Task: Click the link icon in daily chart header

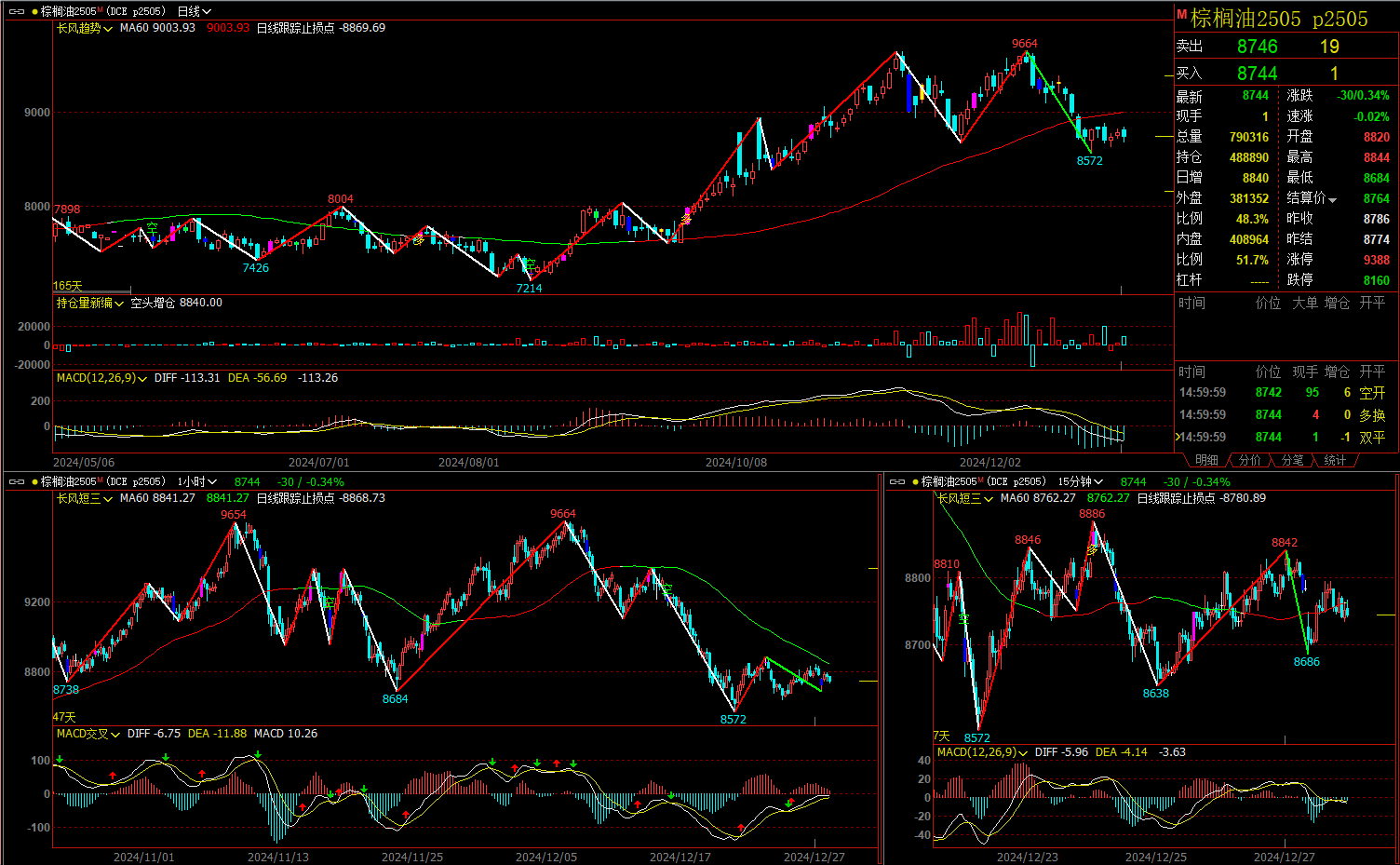Action: [16, 11]
